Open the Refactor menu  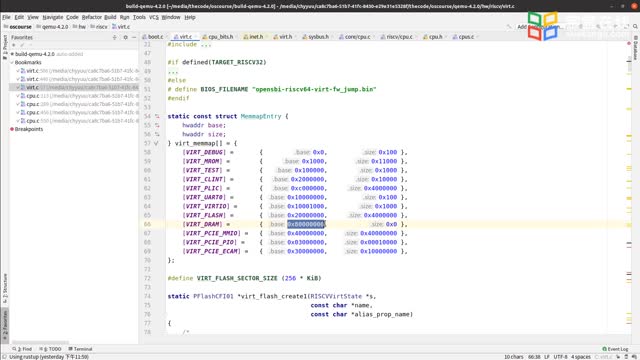(x=91, y=17)
